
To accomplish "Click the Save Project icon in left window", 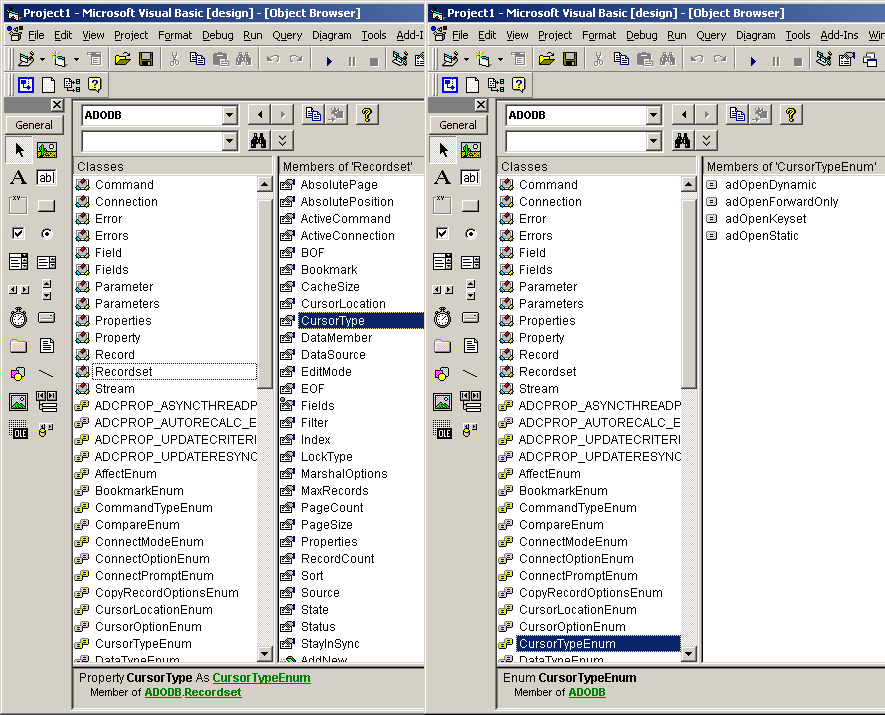I will pos(146,59).
